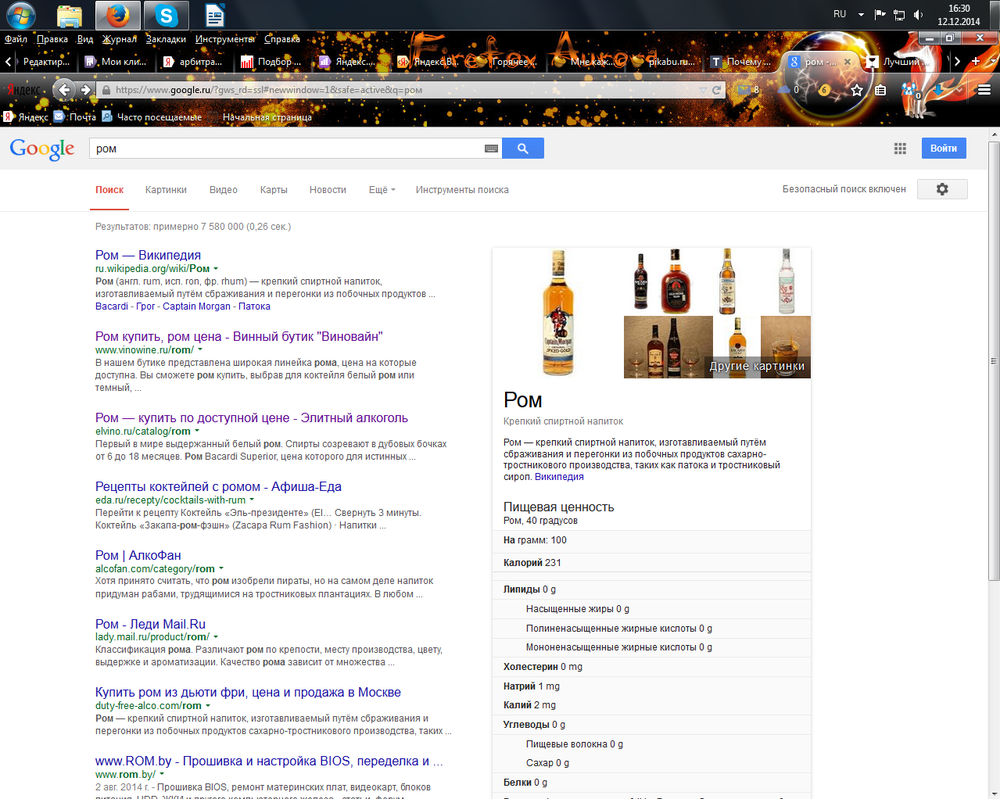Open the Закладки menu
The image size is (1000, 799).
point(166,39)
